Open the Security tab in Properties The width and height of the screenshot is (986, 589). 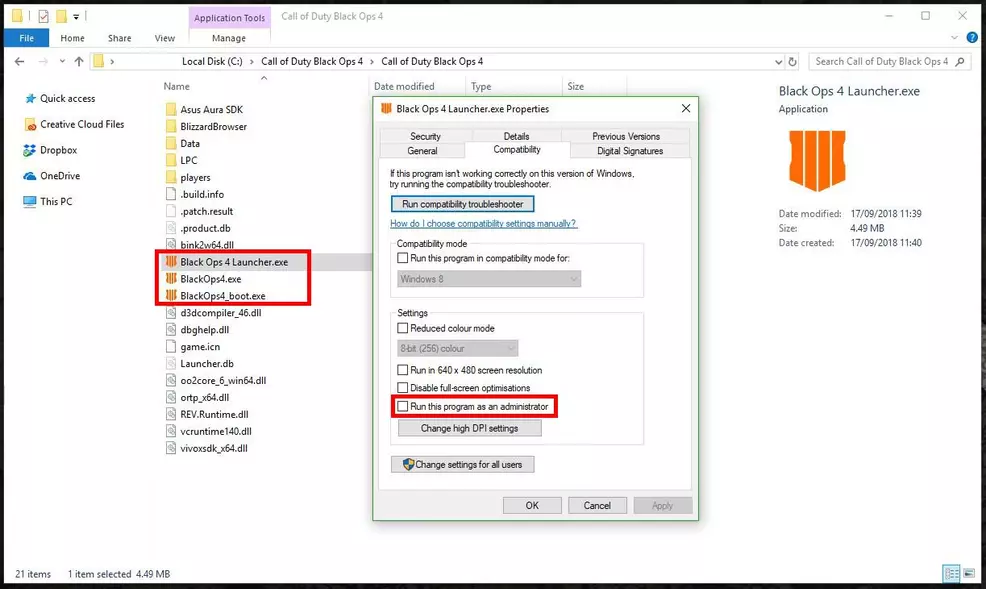[425, 136]
